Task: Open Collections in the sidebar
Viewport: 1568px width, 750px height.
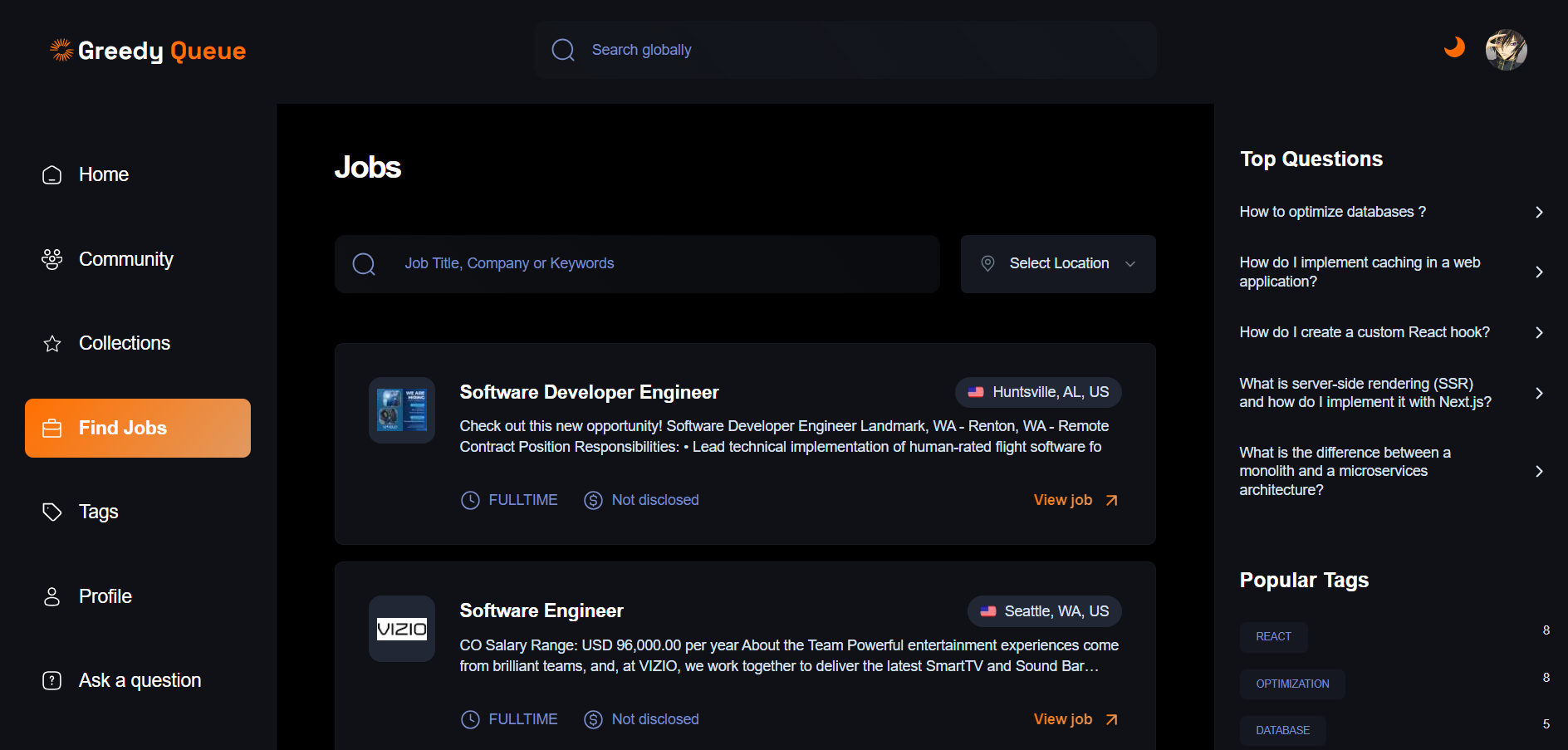Action: coord(124,343)
